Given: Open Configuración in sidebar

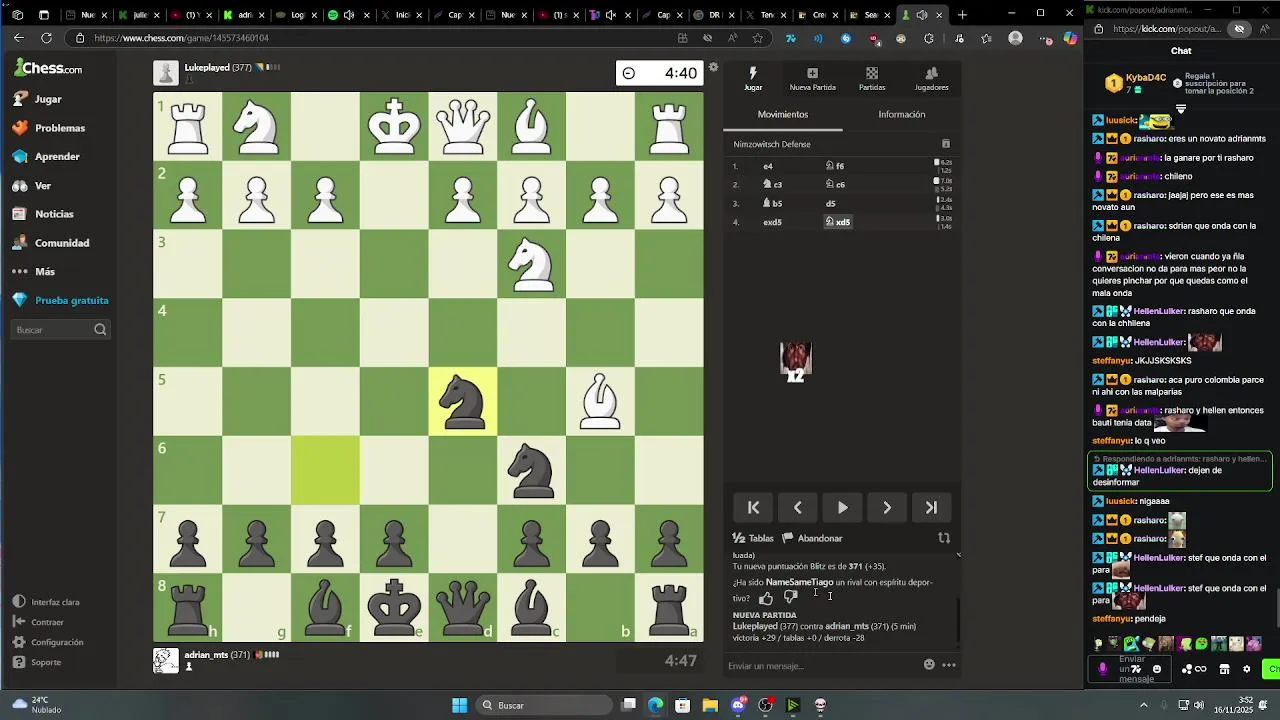Looking at the screenshot, I should click(48, 642).
